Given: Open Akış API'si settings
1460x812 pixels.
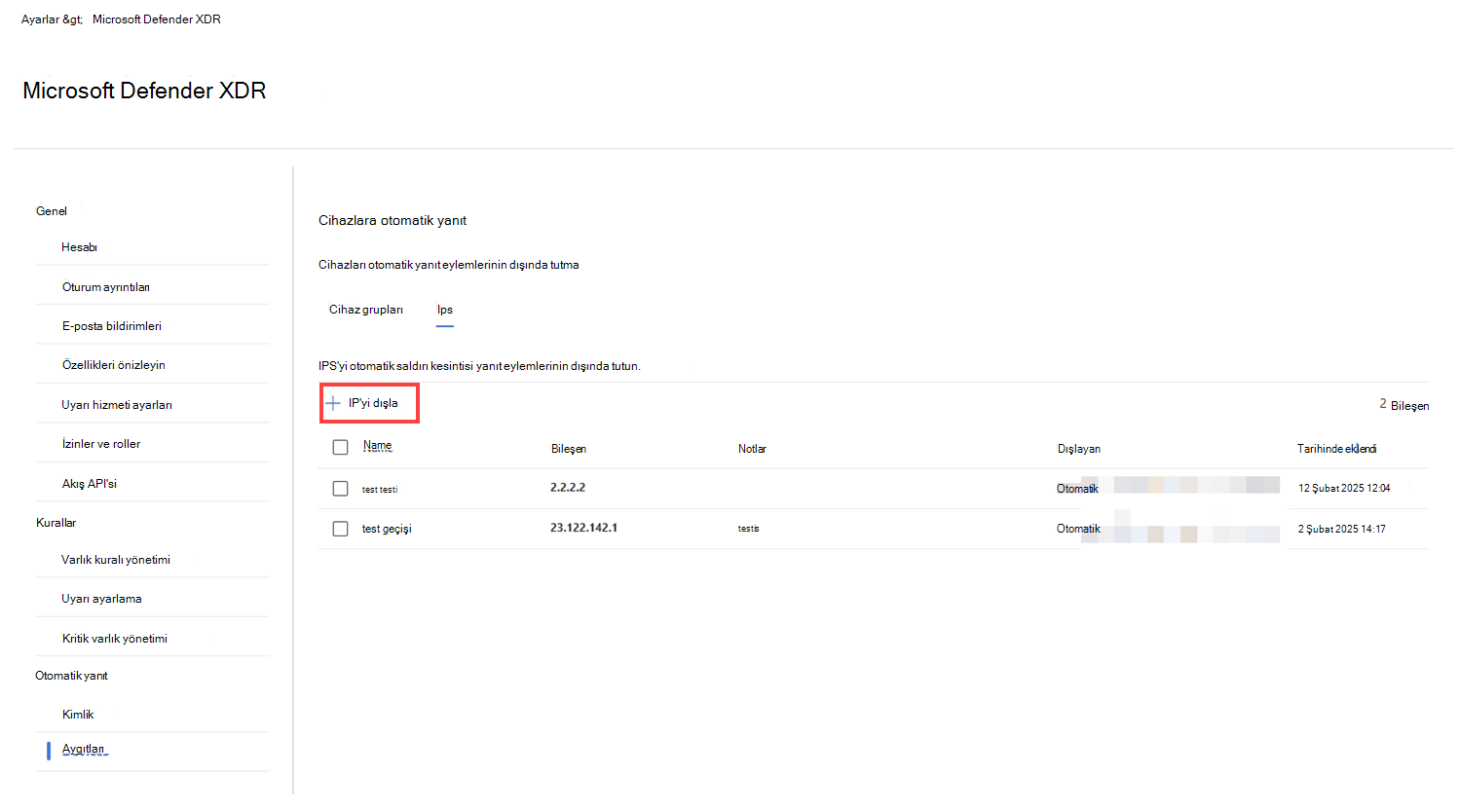Looking at the screenshot, I should point(90,484).
